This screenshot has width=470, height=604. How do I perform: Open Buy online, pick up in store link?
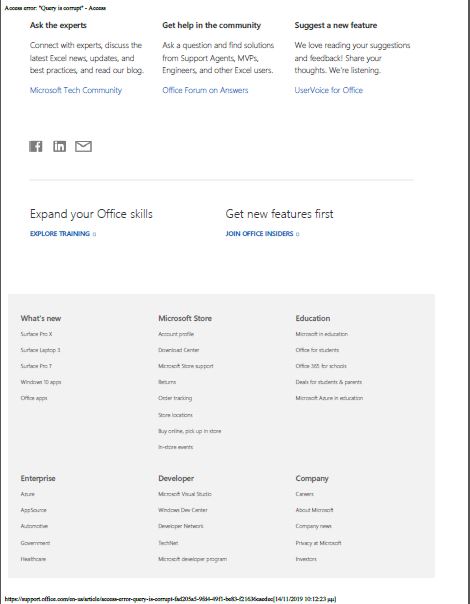point(190,431)
